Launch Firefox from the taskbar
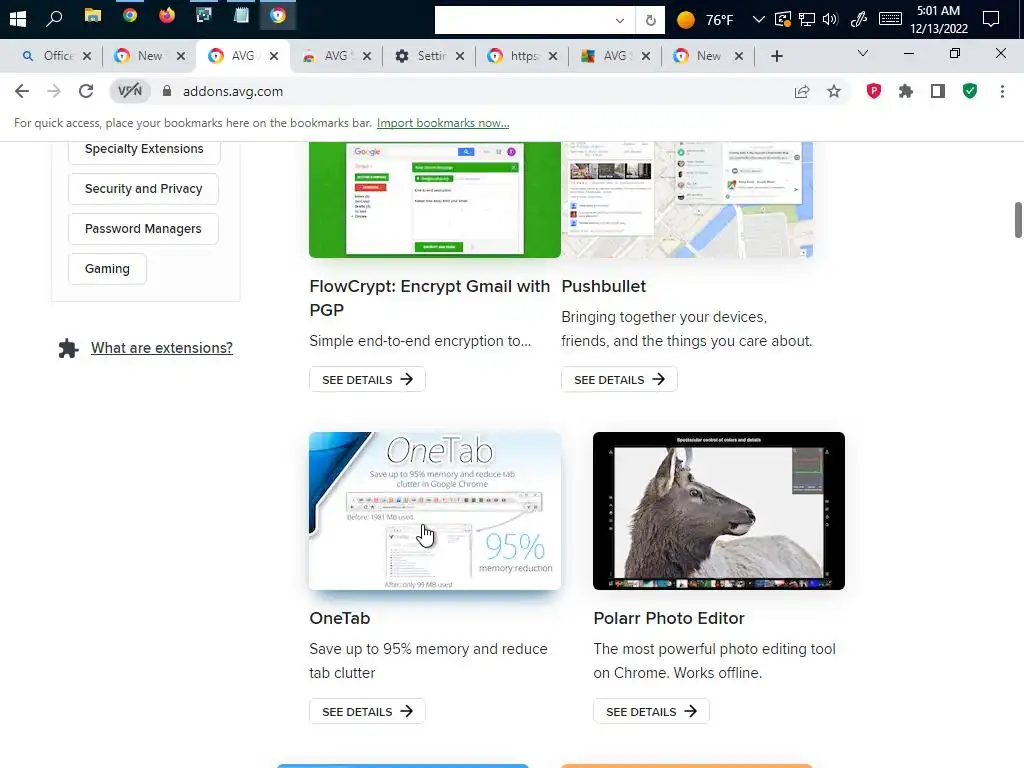Screen dimensions: 1024x768 coord(167,16)
